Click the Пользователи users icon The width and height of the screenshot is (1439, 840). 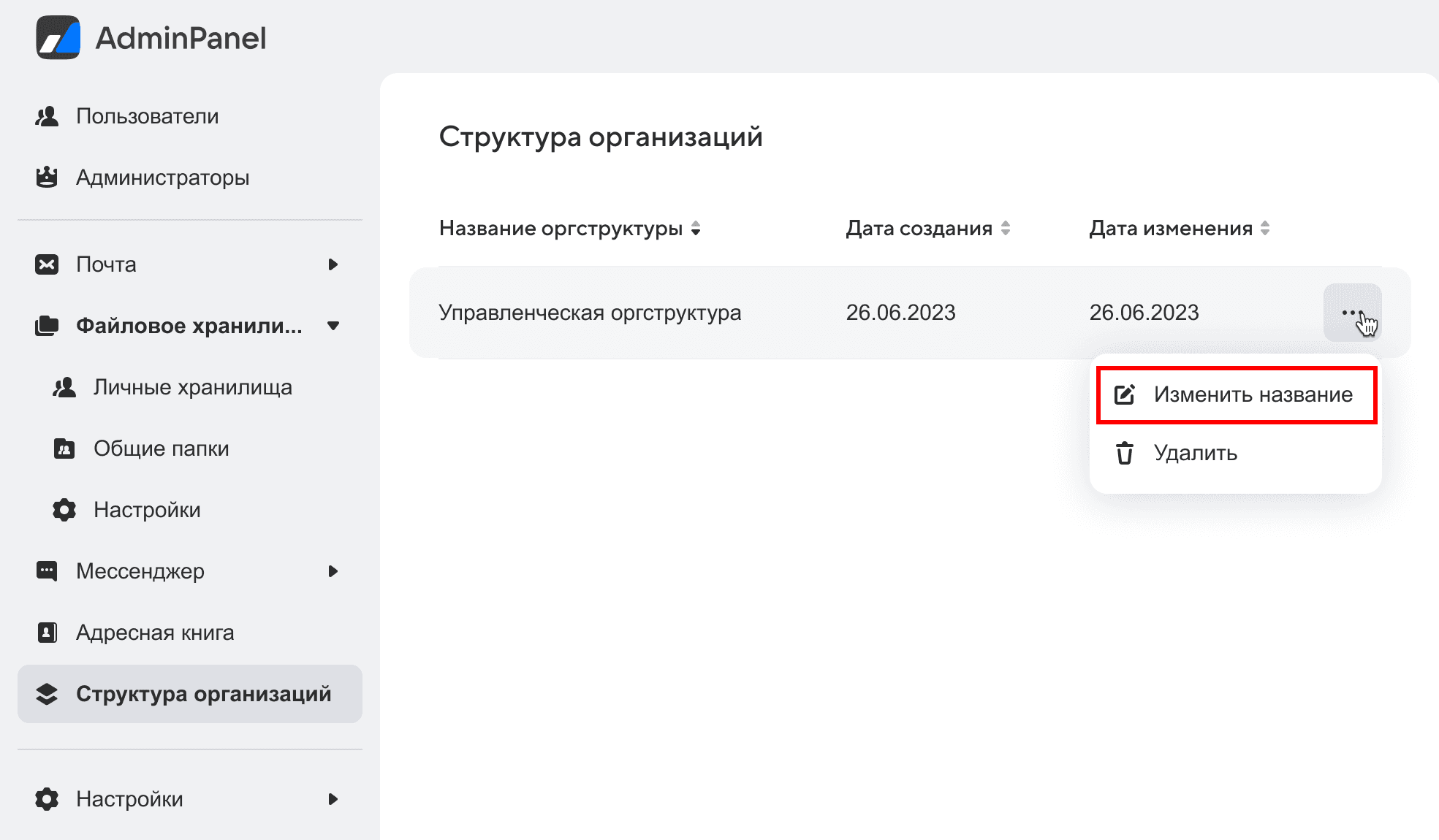[47, 116]
